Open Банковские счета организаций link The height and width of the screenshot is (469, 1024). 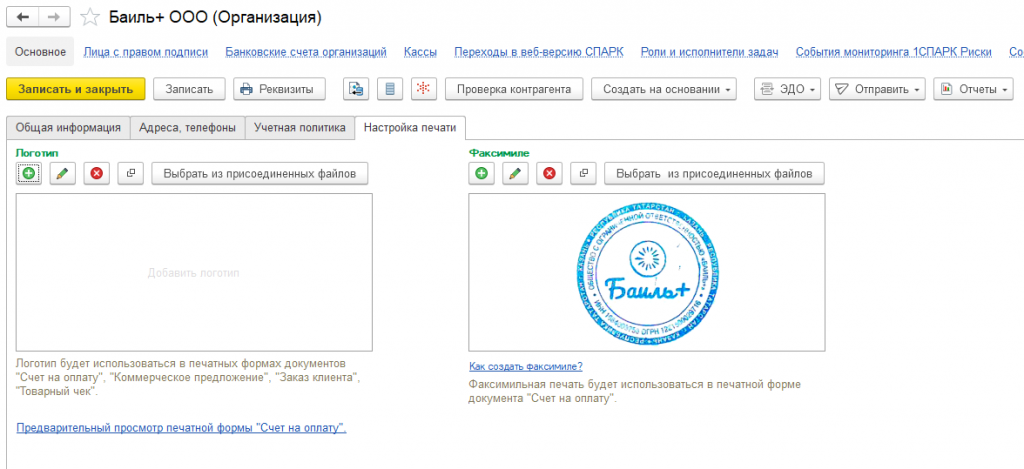click(x=306, y=52)
